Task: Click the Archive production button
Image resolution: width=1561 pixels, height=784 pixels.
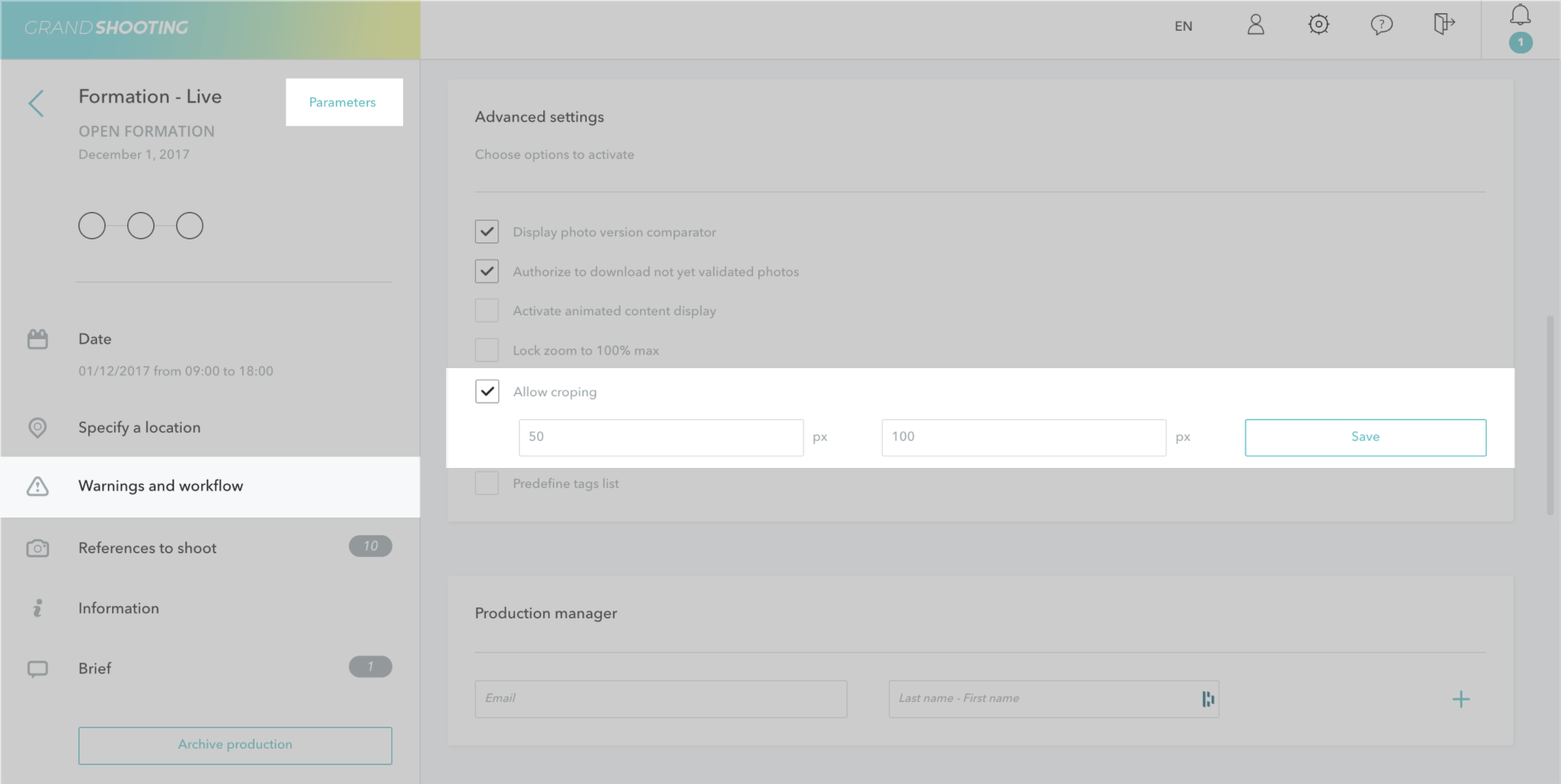Action: point(235,745)
